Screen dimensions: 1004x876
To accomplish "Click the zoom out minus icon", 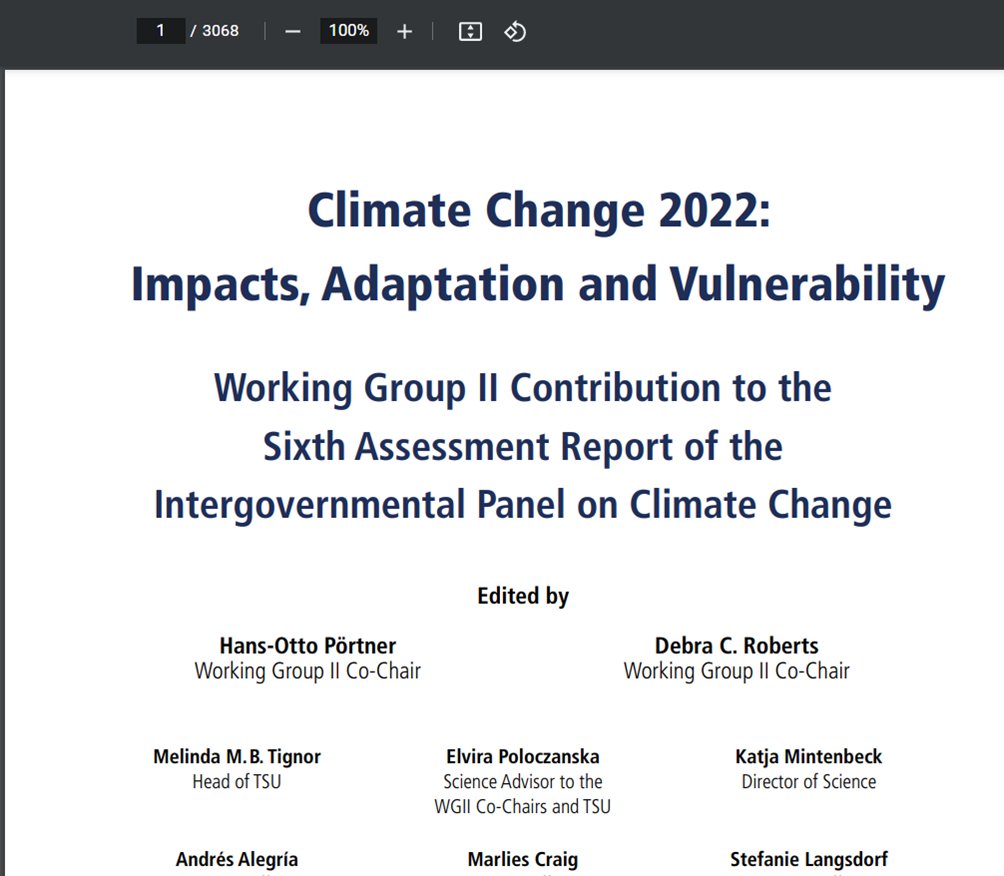I will click(293, 31).
